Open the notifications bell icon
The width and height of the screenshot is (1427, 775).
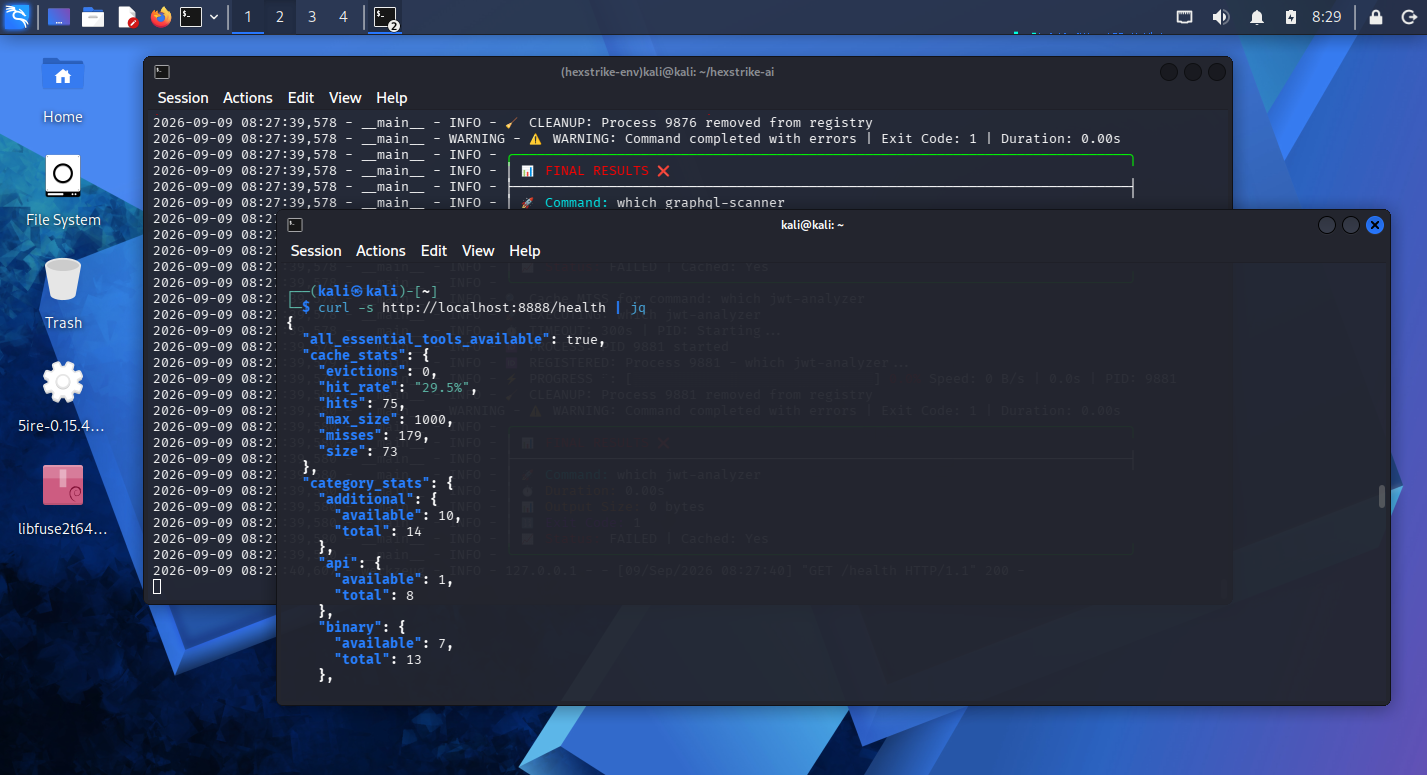pos(1256,17)
